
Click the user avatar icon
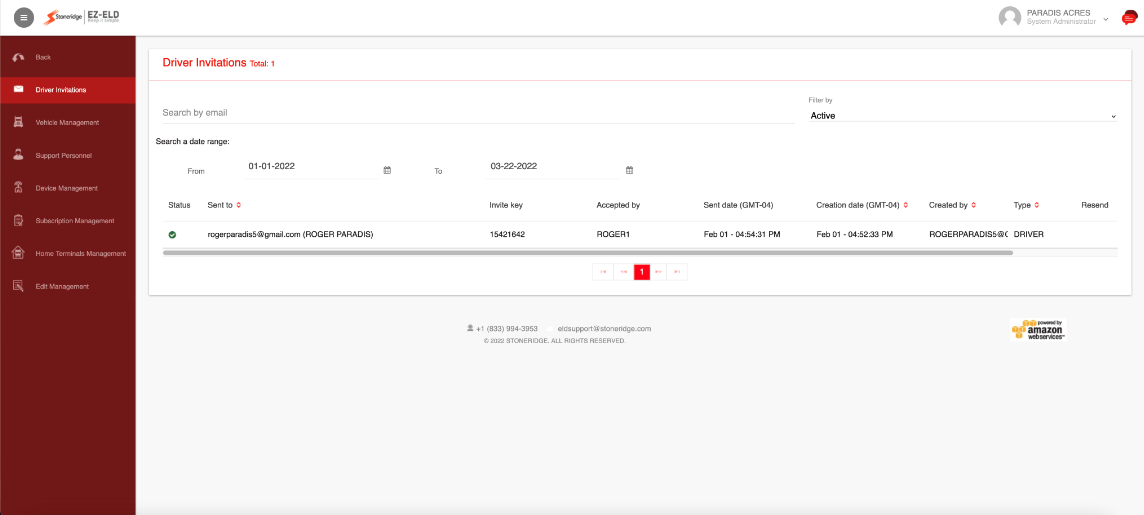click(1009, 17)
